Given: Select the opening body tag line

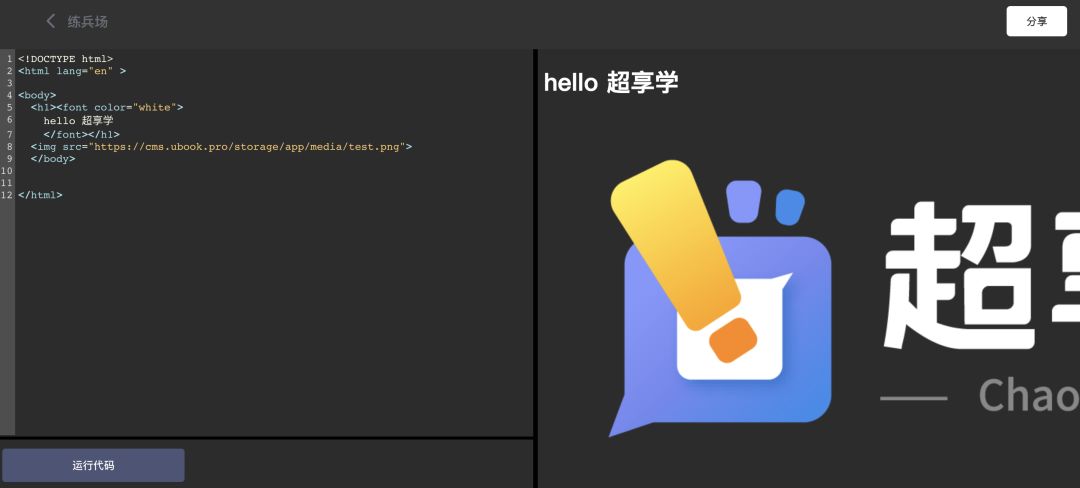Looking at the screenshot, I should (37, 95).
